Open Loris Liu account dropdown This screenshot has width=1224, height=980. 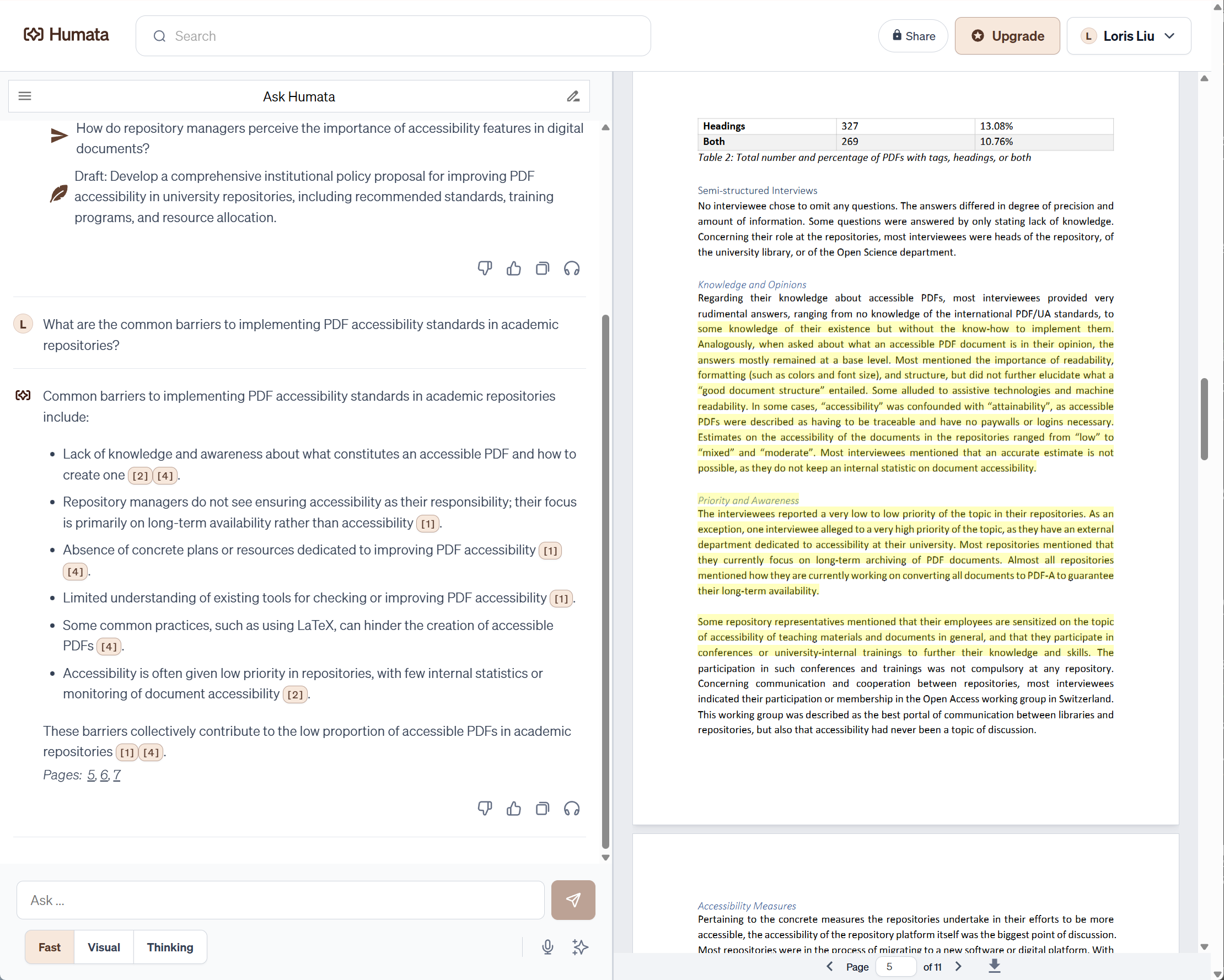click(1128, 36)
